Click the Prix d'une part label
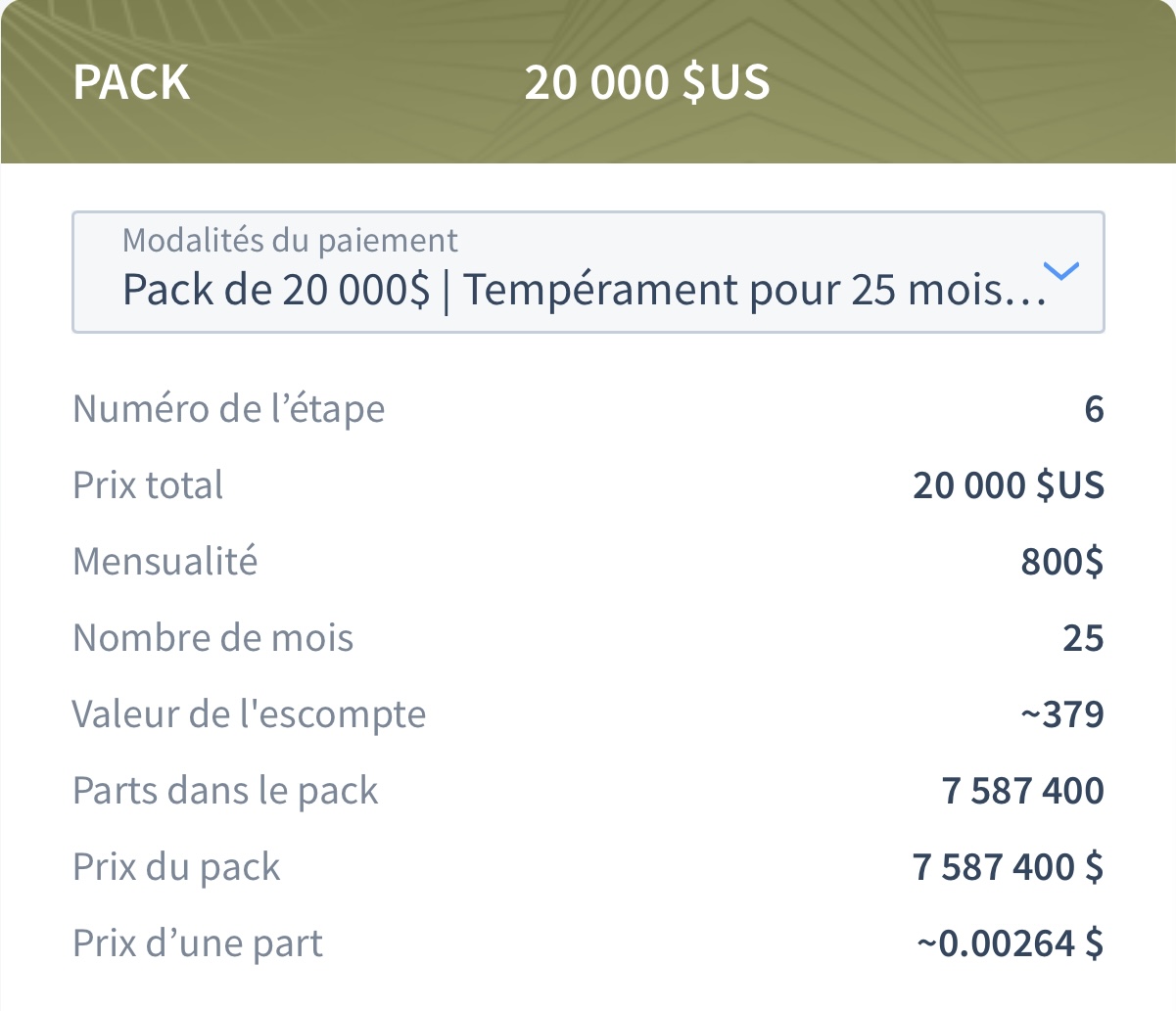This screenshot has height=1011, width=1176. pos(198,943)
